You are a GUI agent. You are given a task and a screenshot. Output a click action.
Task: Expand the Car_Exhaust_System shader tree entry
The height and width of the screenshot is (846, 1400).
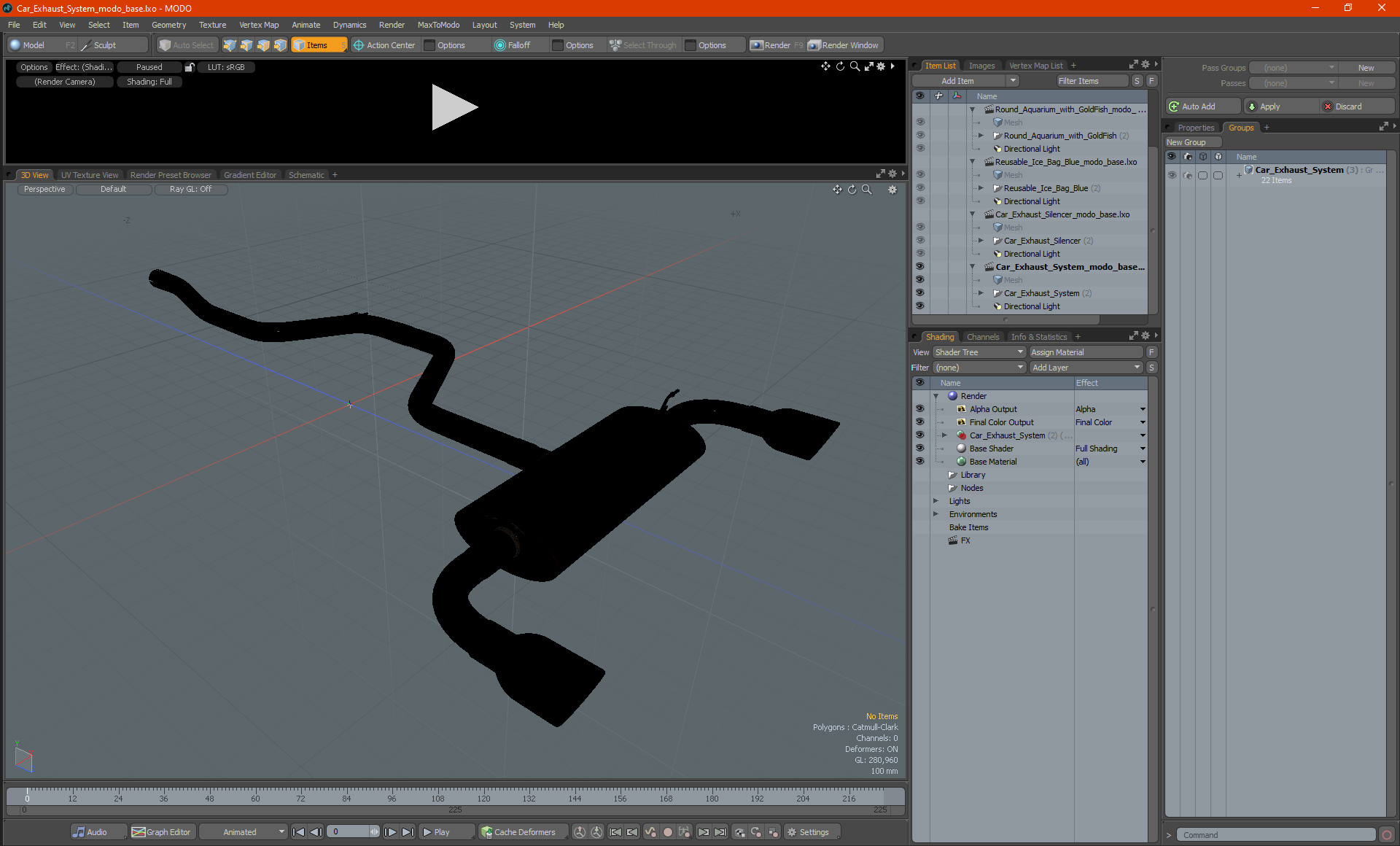pos(947,435)
